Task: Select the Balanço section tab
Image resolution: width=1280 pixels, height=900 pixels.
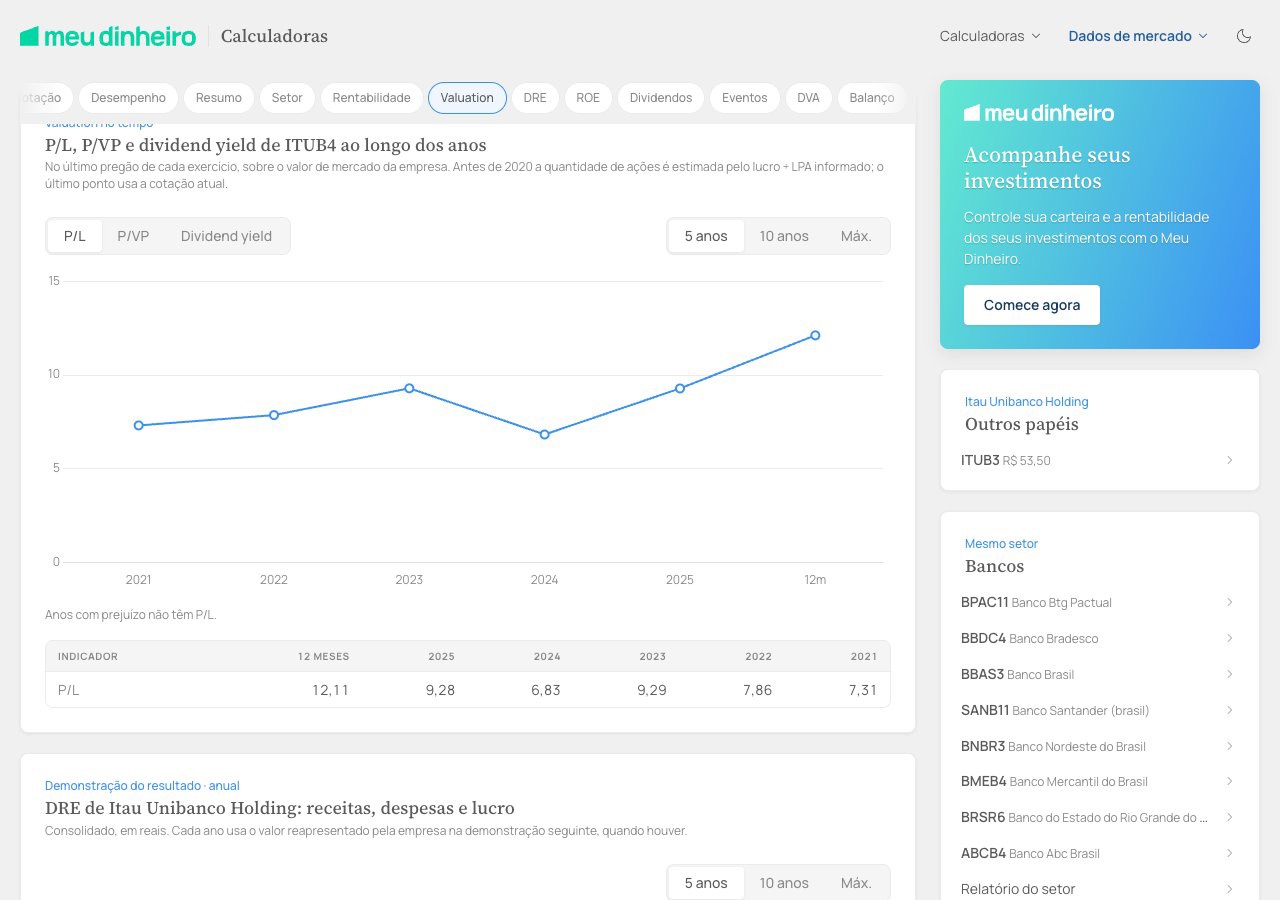Action: 872,98
